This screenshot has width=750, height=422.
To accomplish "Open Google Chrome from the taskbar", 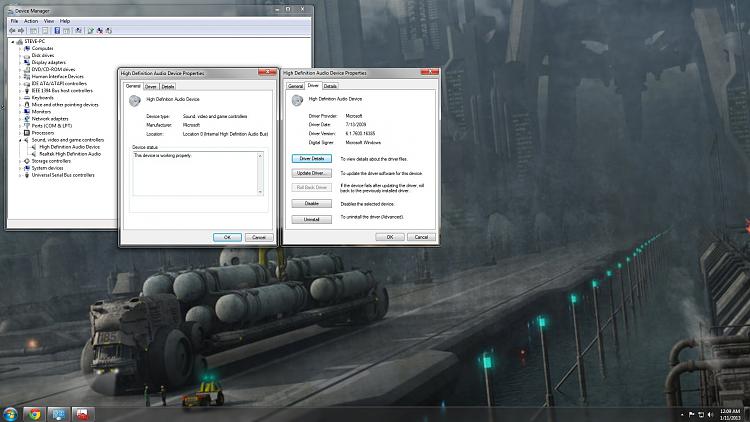I will coord(33,414).
